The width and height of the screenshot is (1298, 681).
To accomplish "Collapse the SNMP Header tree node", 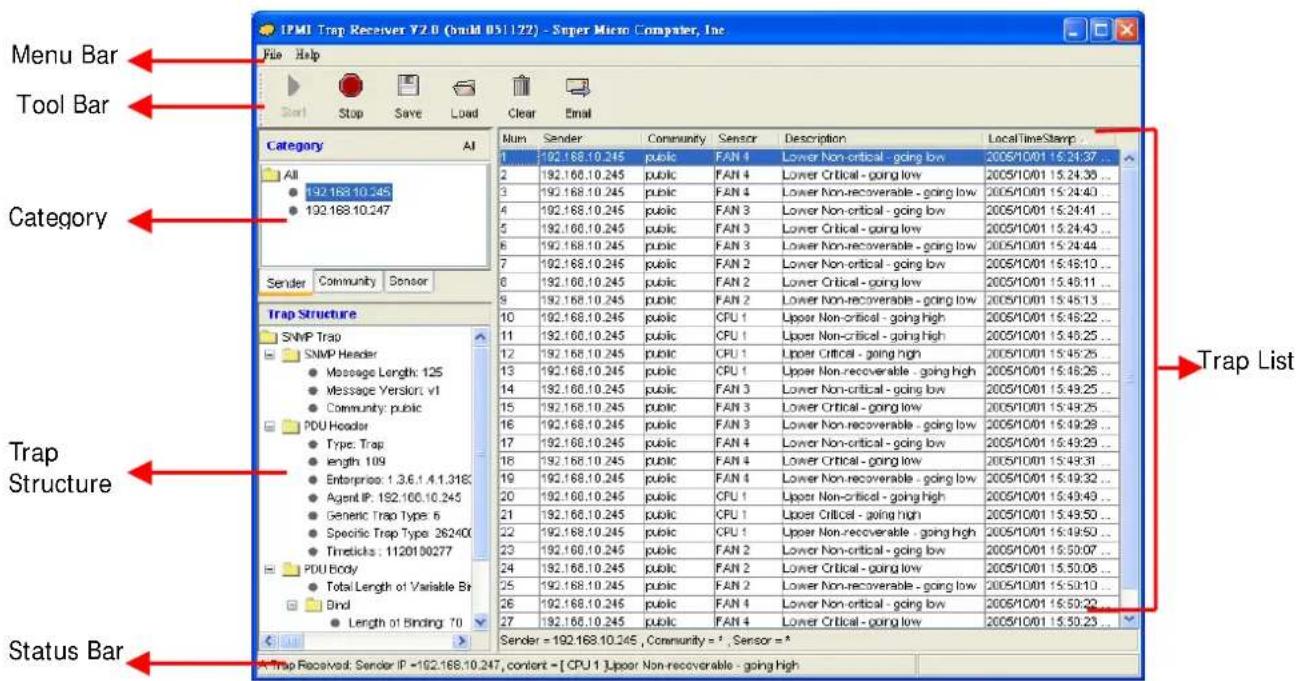I will coord(270,355).
